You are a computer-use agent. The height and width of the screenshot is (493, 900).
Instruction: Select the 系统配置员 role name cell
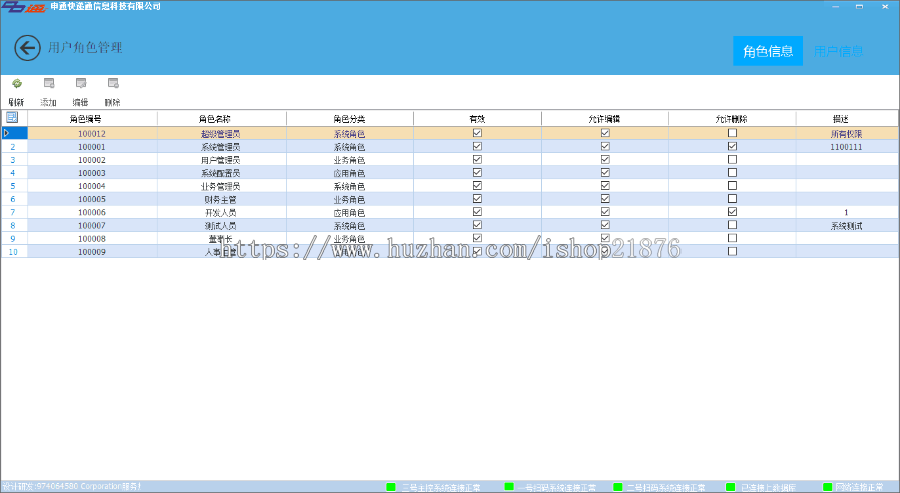coord(221,173)
